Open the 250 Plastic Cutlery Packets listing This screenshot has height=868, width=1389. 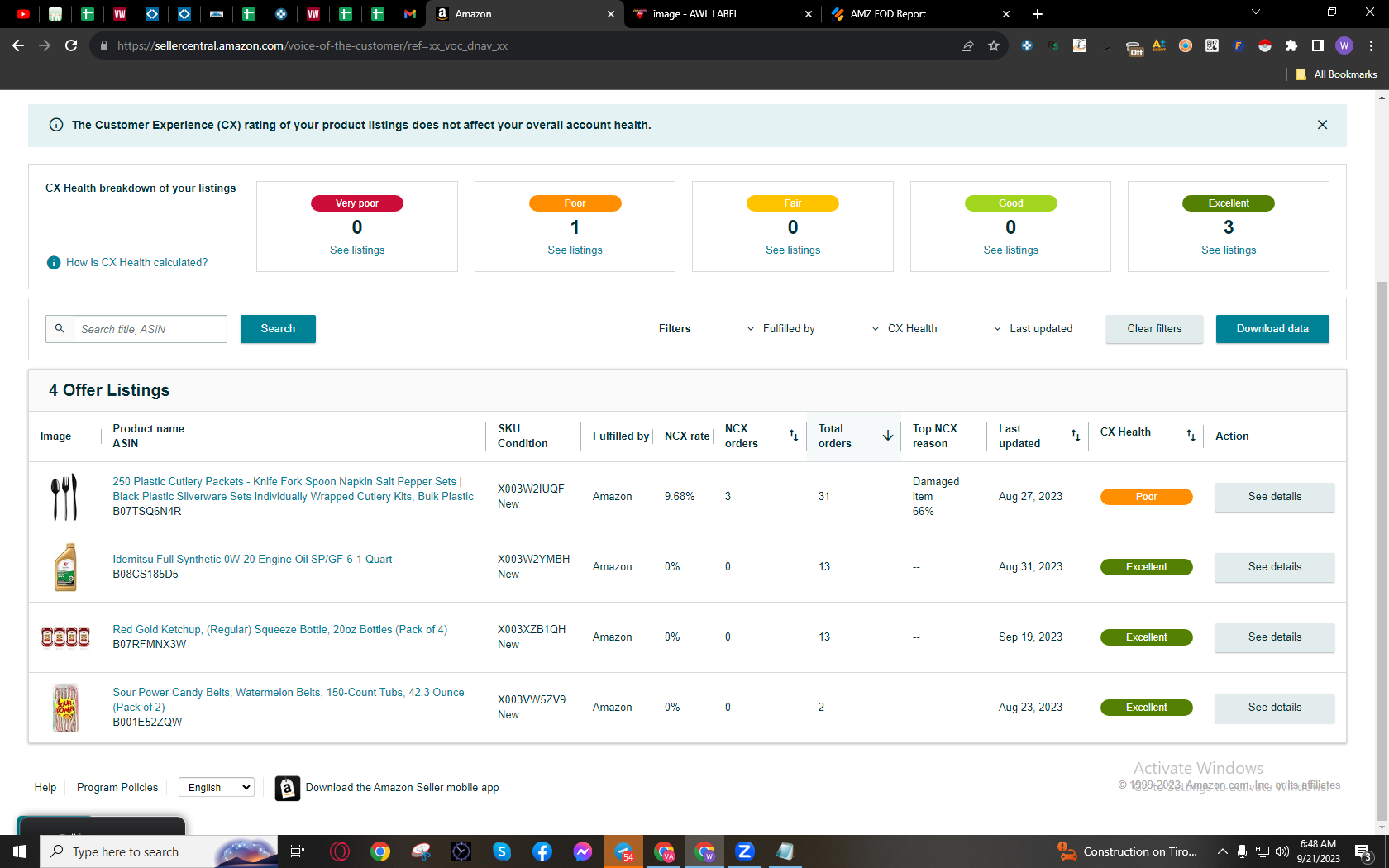pos(294,489)
